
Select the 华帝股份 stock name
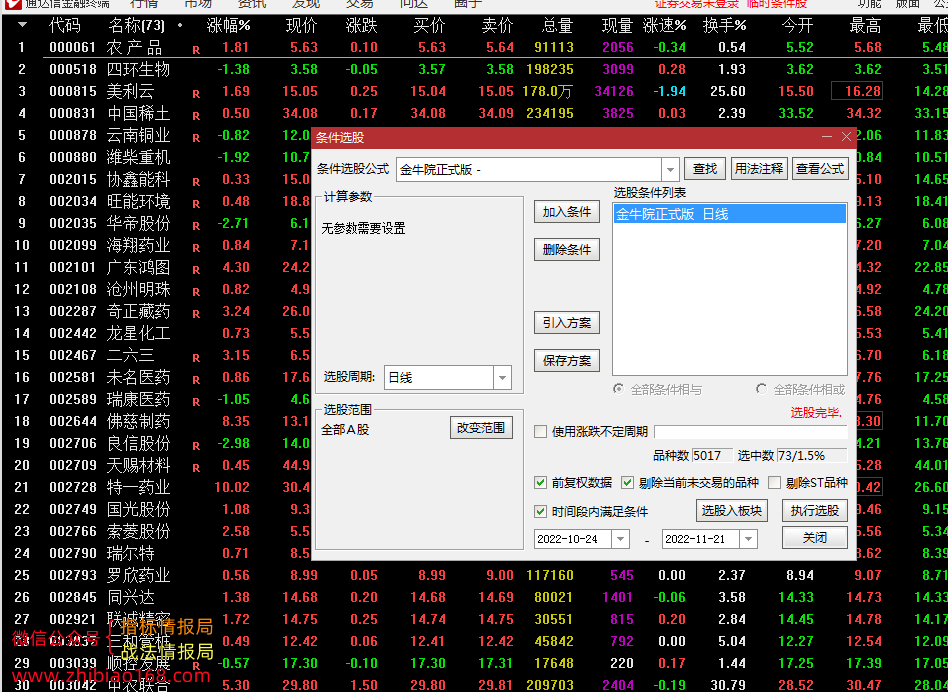pos(138,224)
